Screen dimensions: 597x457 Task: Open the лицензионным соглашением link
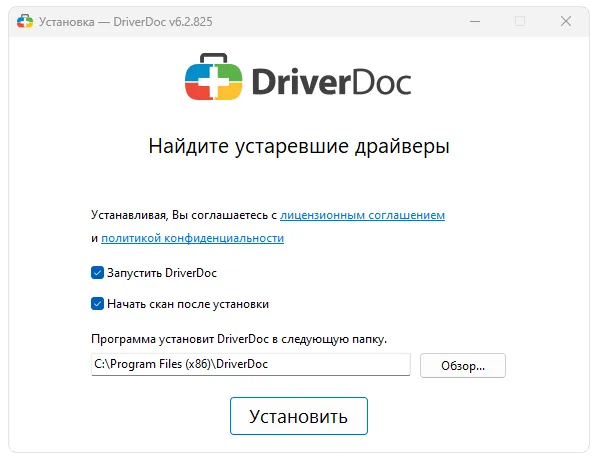click(x=362, y=215)
